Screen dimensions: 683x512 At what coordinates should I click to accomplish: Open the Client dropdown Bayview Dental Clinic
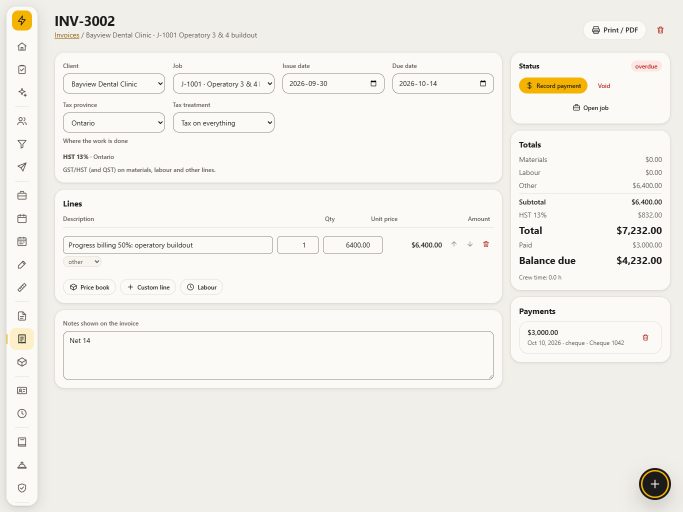pos(114,84)
